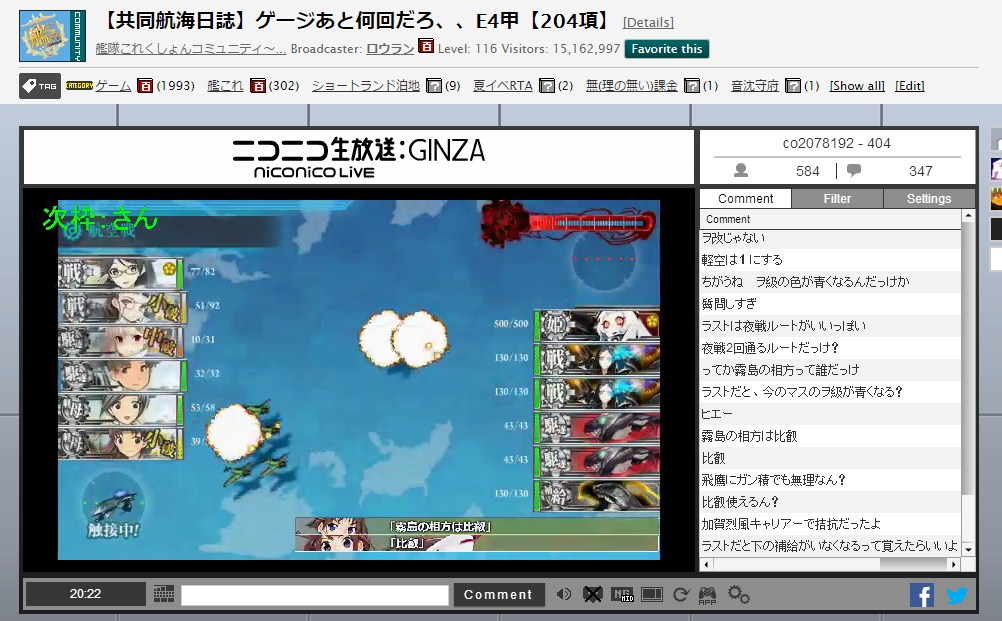Reload the player with refresh icon
This screenshot has width=1002, height=621.
(681, 595)
